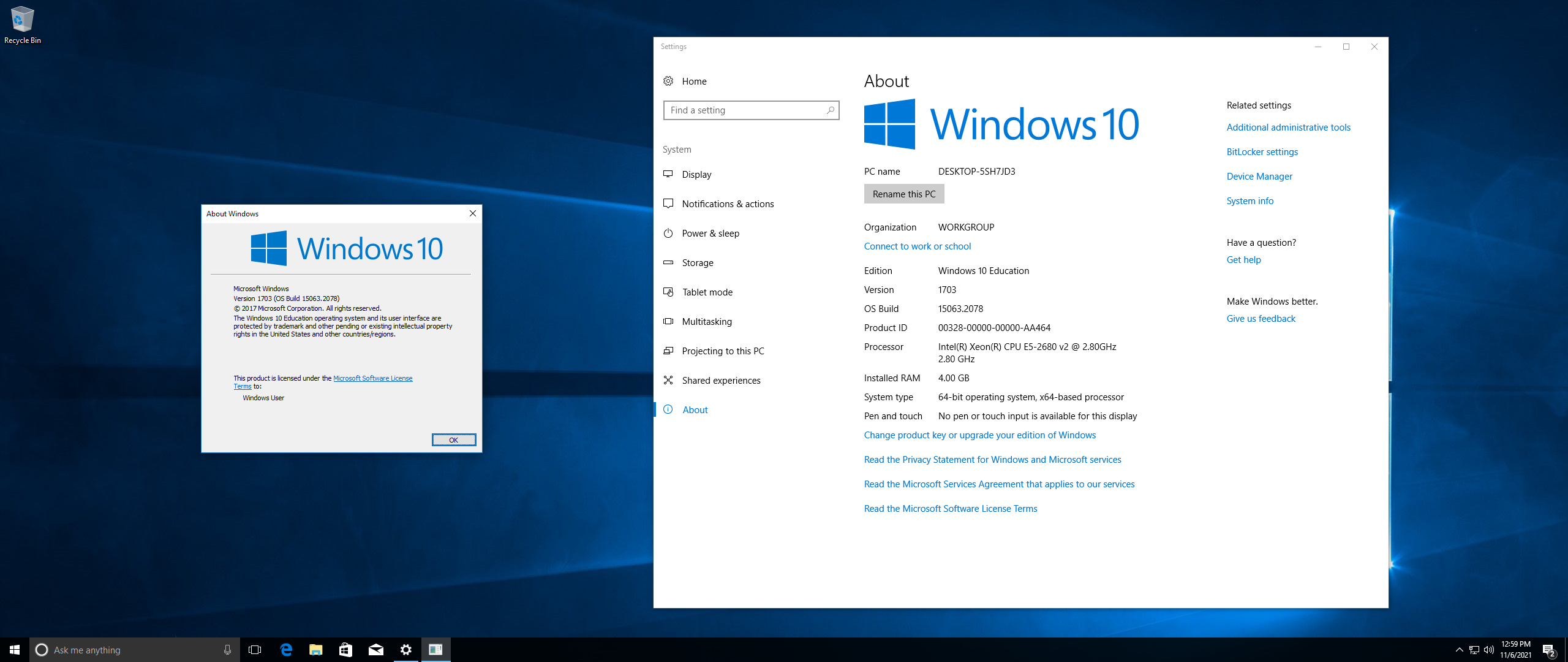Click the Windows User licensee text
This screenshot has width=1568, height=662.
point(263,398)
